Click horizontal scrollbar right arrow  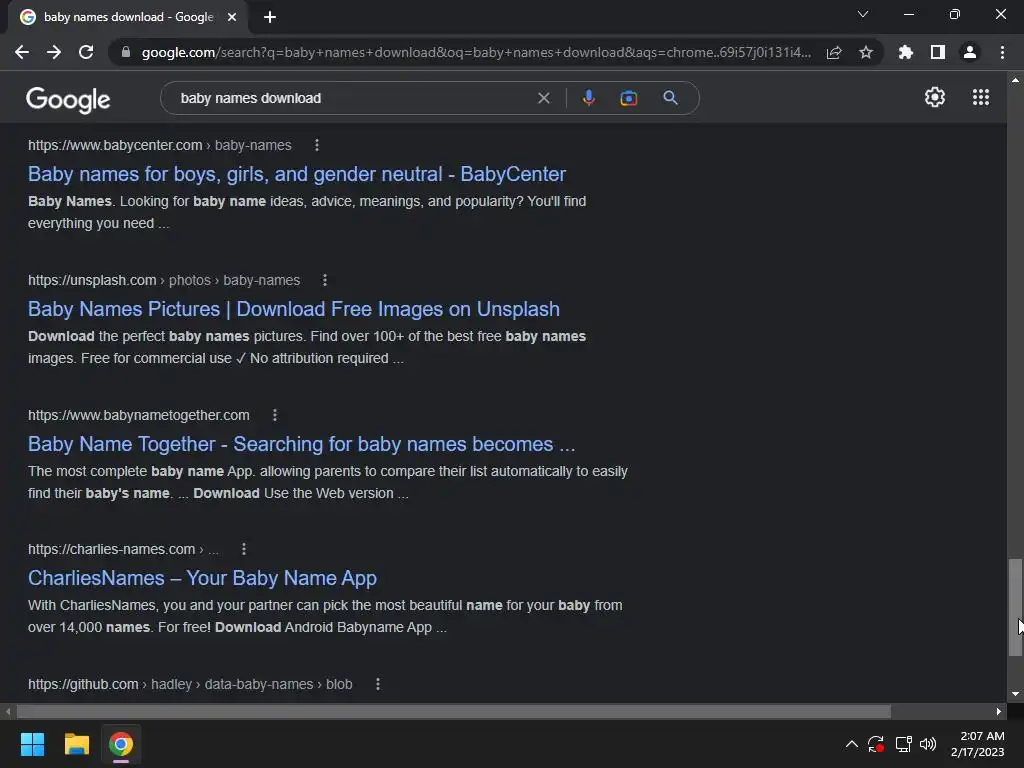click(x=999, y=711)
